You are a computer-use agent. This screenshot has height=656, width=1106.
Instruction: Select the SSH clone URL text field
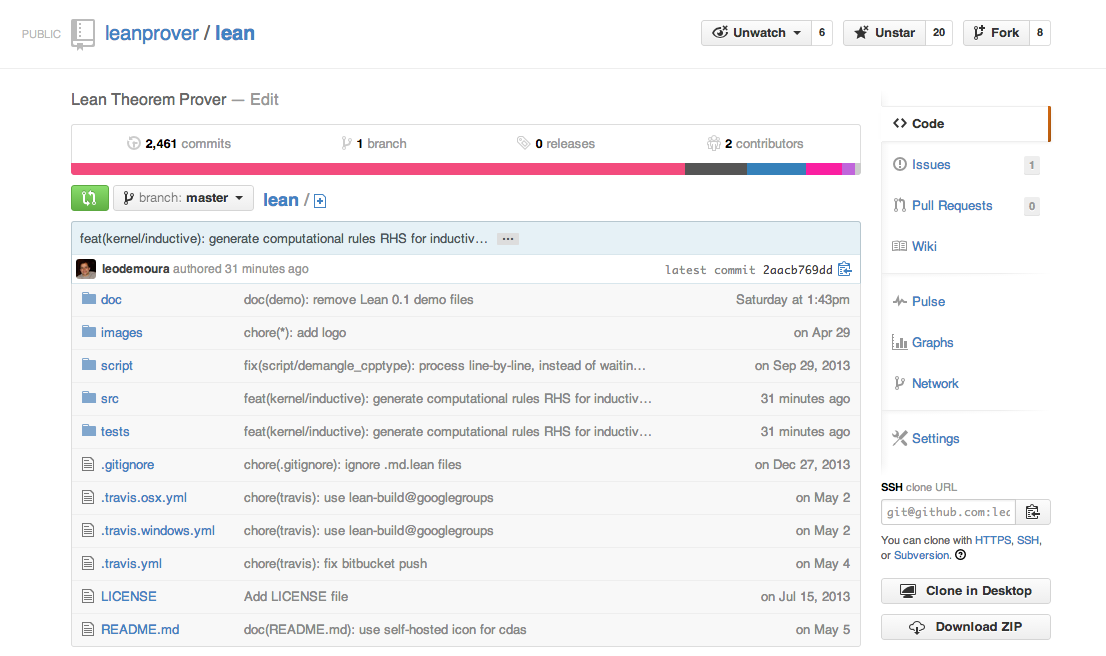click(948, 512)
